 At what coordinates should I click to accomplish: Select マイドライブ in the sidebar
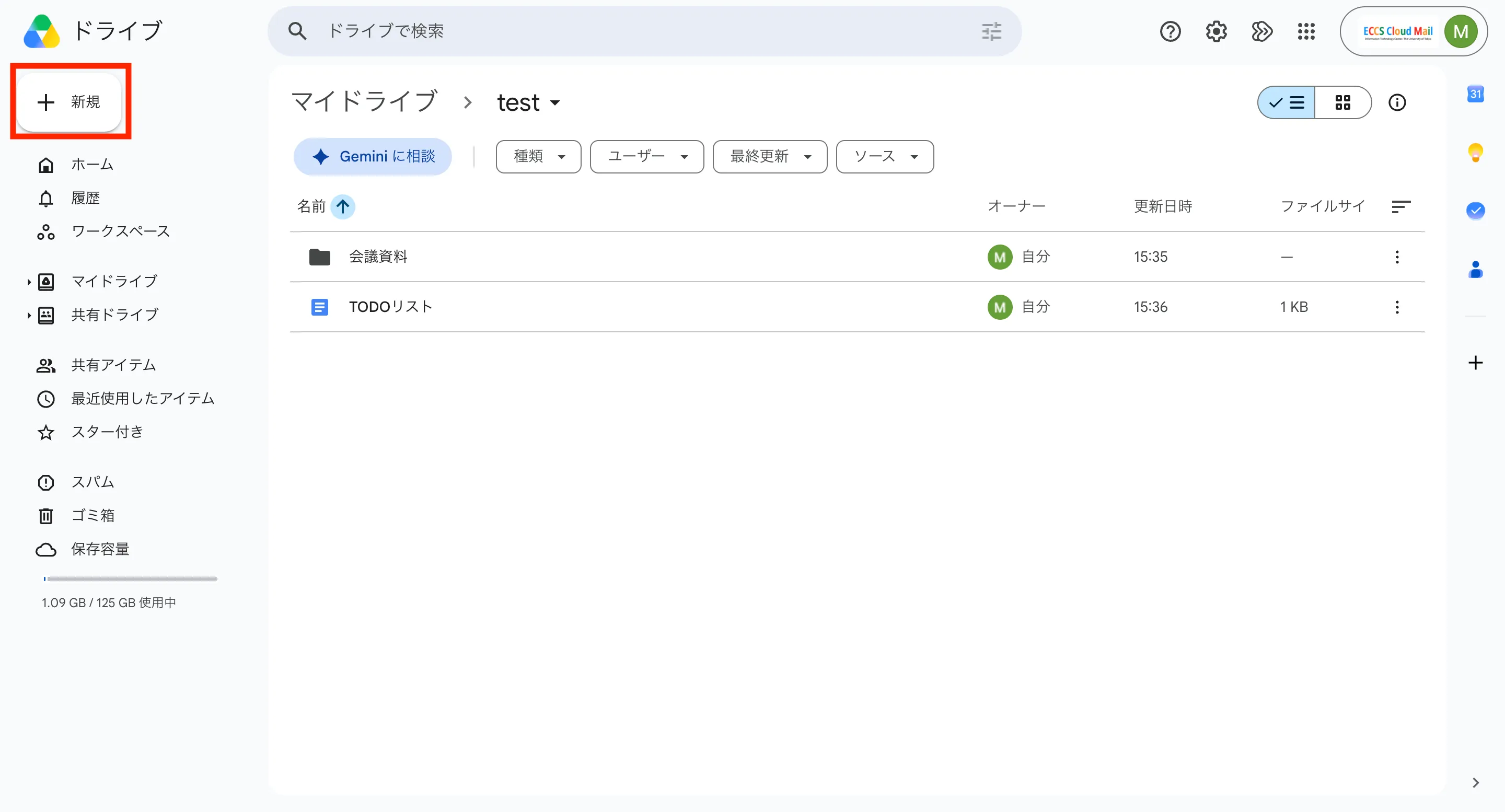[x=114, y=282]
